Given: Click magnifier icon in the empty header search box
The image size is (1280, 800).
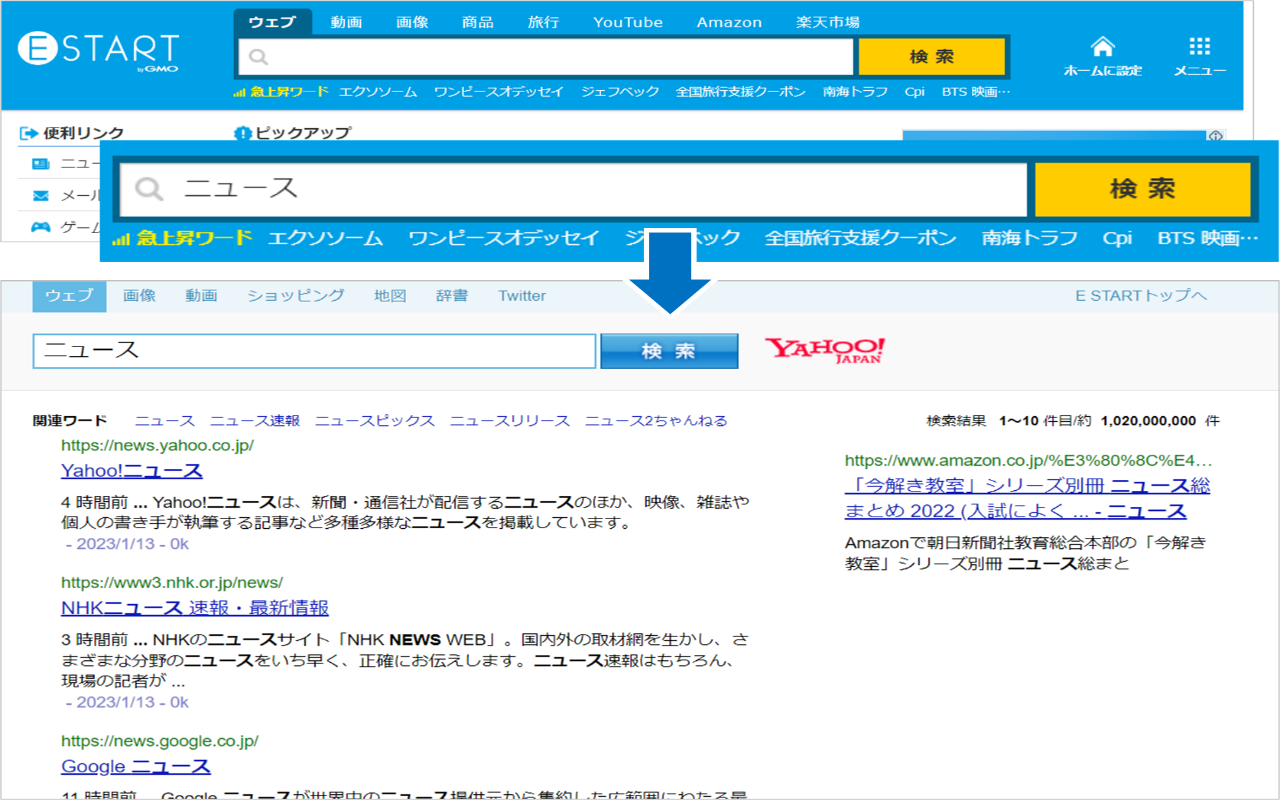Looking at the screenshot, I should click(x=258, y=57).
